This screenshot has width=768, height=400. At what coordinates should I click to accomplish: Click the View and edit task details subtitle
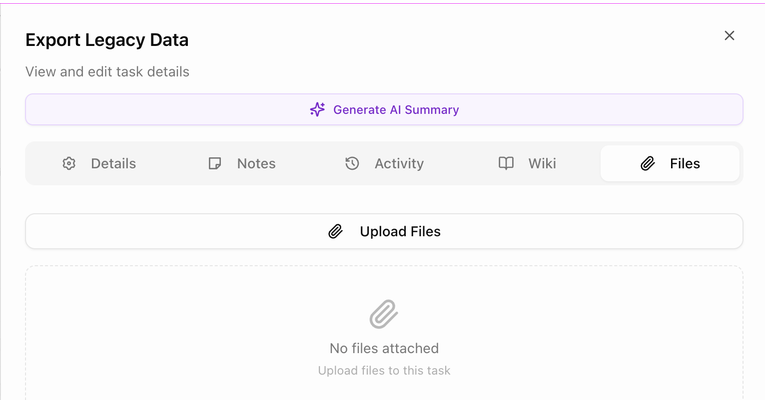[107, 71]
